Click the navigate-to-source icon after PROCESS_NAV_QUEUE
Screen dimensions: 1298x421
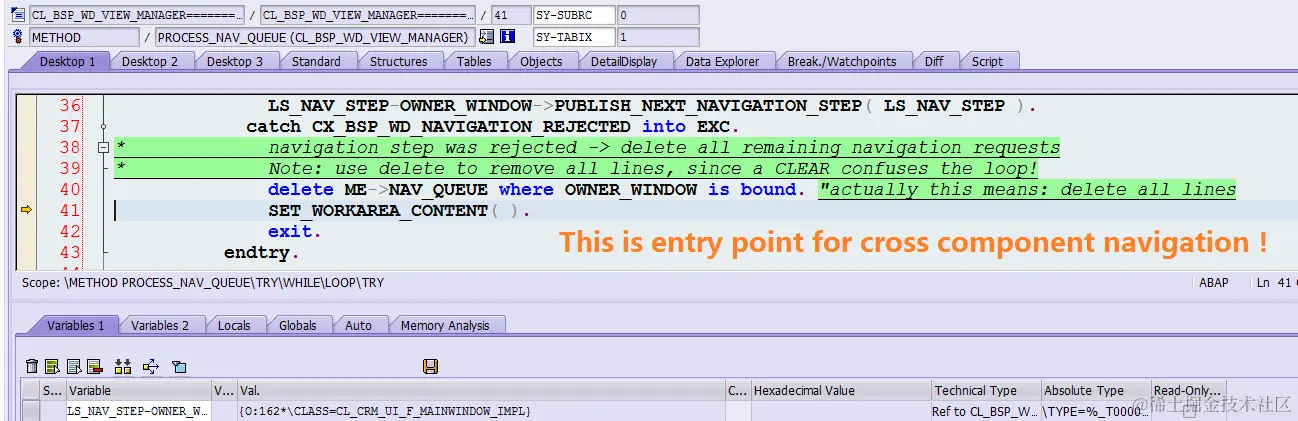487,37
